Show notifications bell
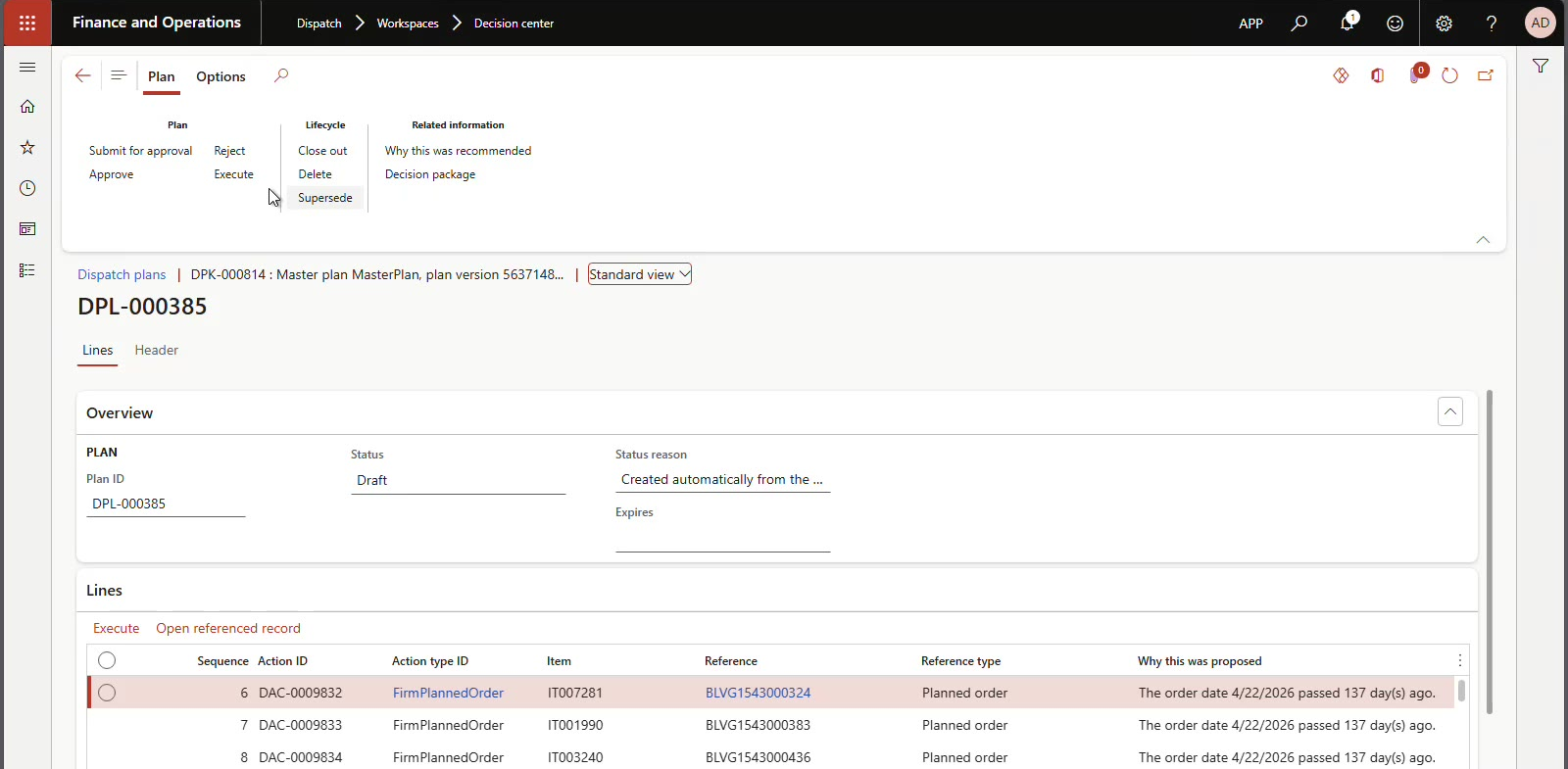The image size is (1568, 769). pos(1347,23)
